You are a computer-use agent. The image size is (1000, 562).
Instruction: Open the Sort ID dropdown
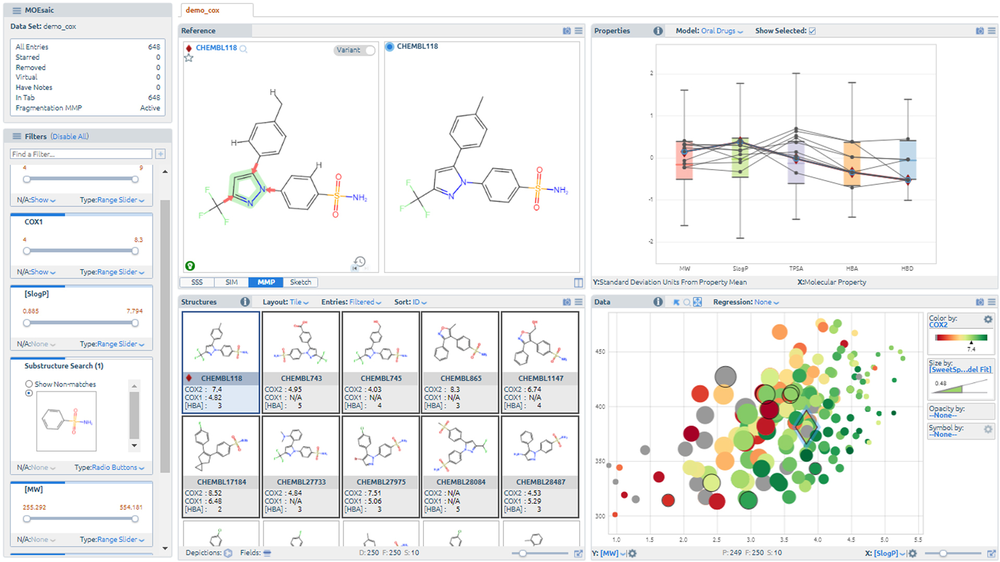point(420,302)
